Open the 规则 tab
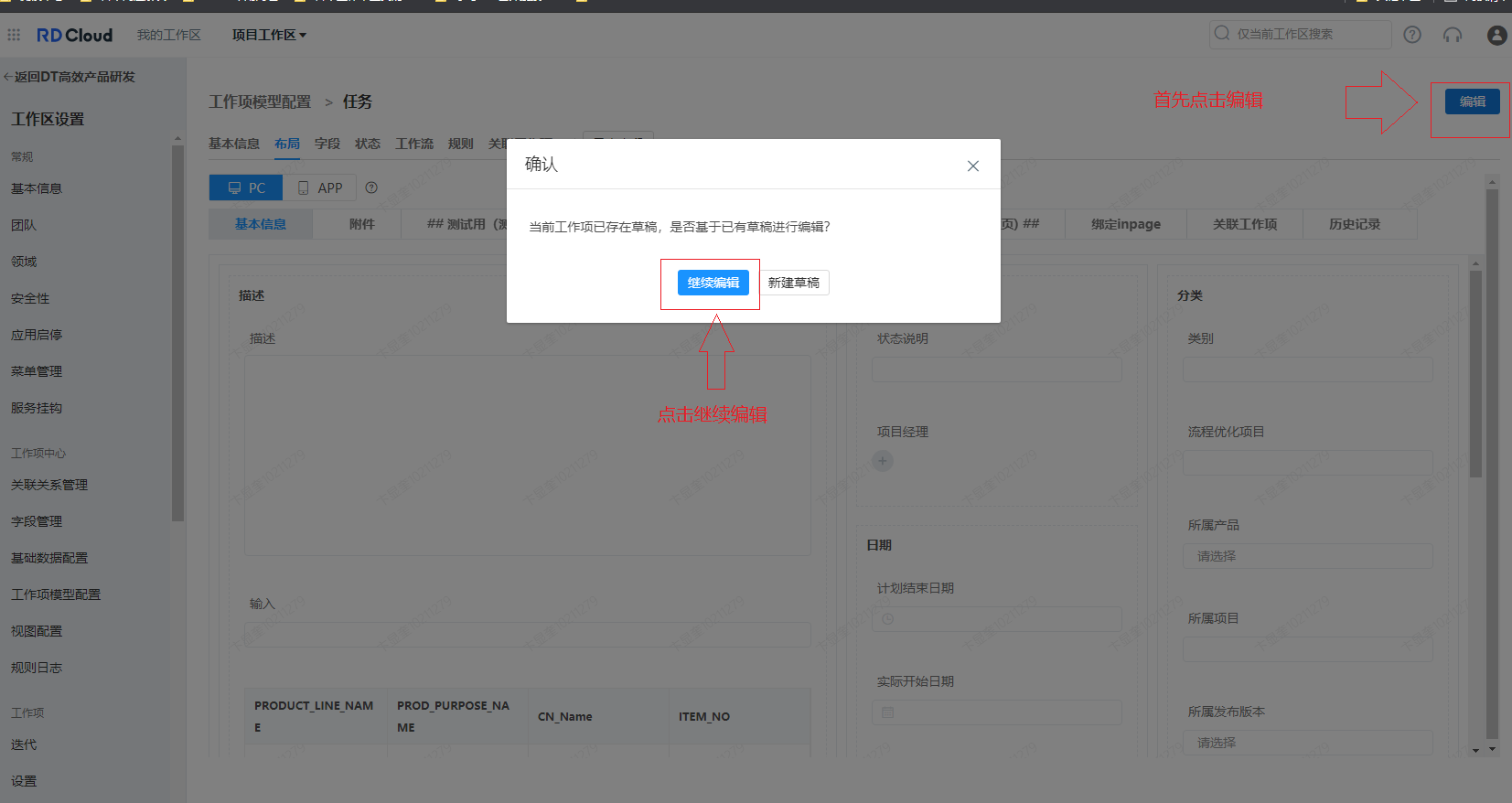Viewport: 1512px width, 803px height. click(x=461, y=144)
